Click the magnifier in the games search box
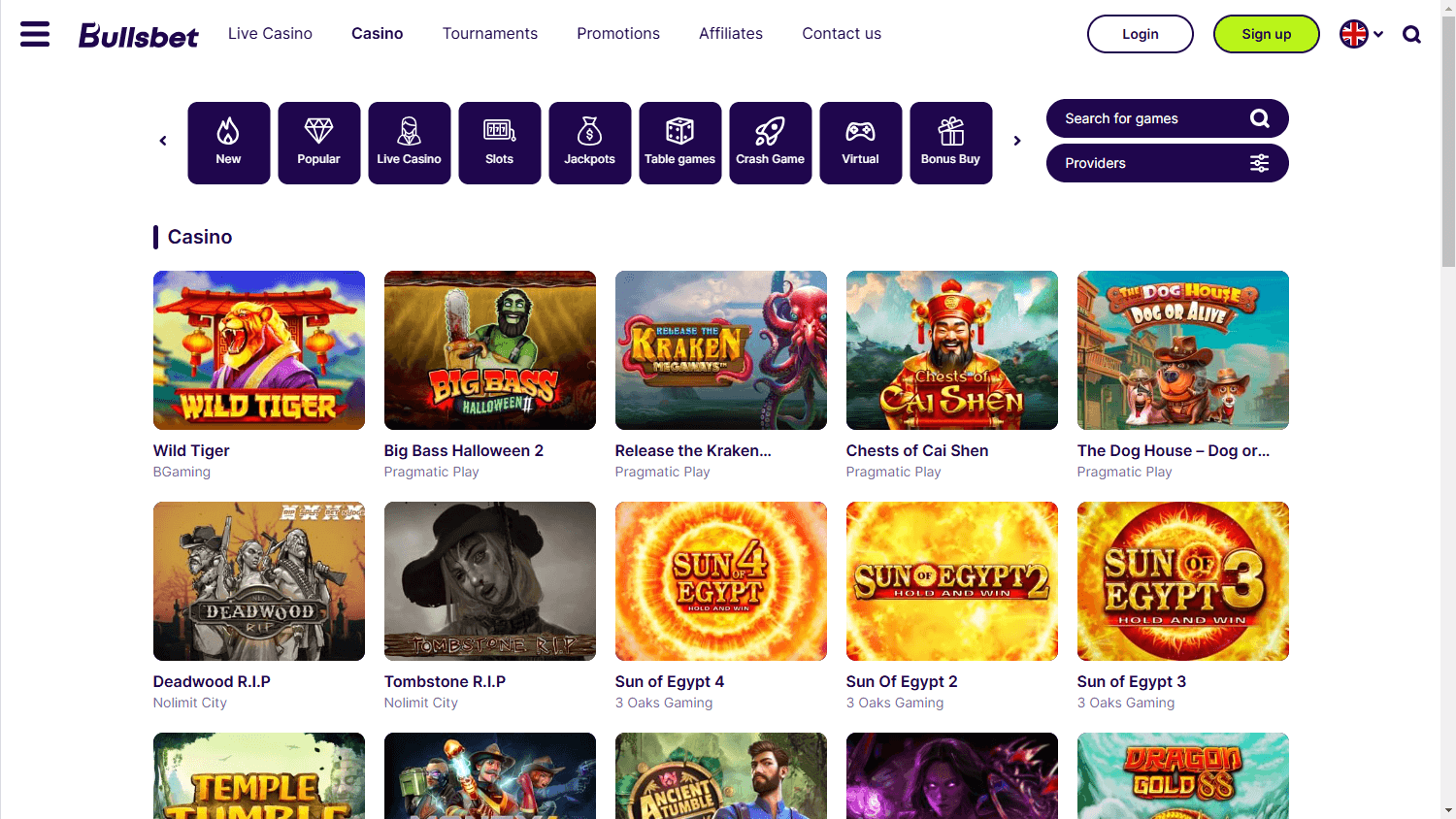Screen dimensions: 1456x819 point(1260,118)
